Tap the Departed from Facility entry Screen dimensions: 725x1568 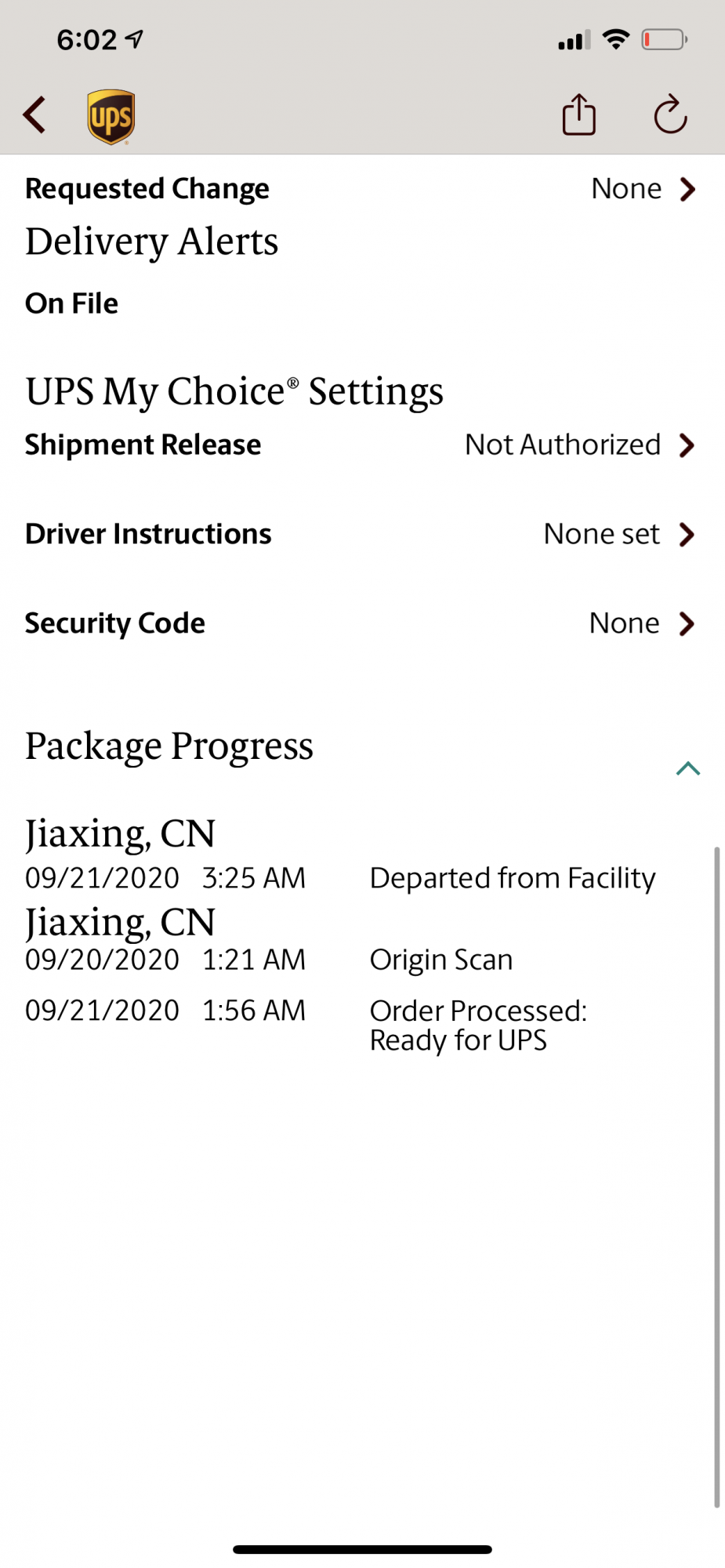pos(513,878)
